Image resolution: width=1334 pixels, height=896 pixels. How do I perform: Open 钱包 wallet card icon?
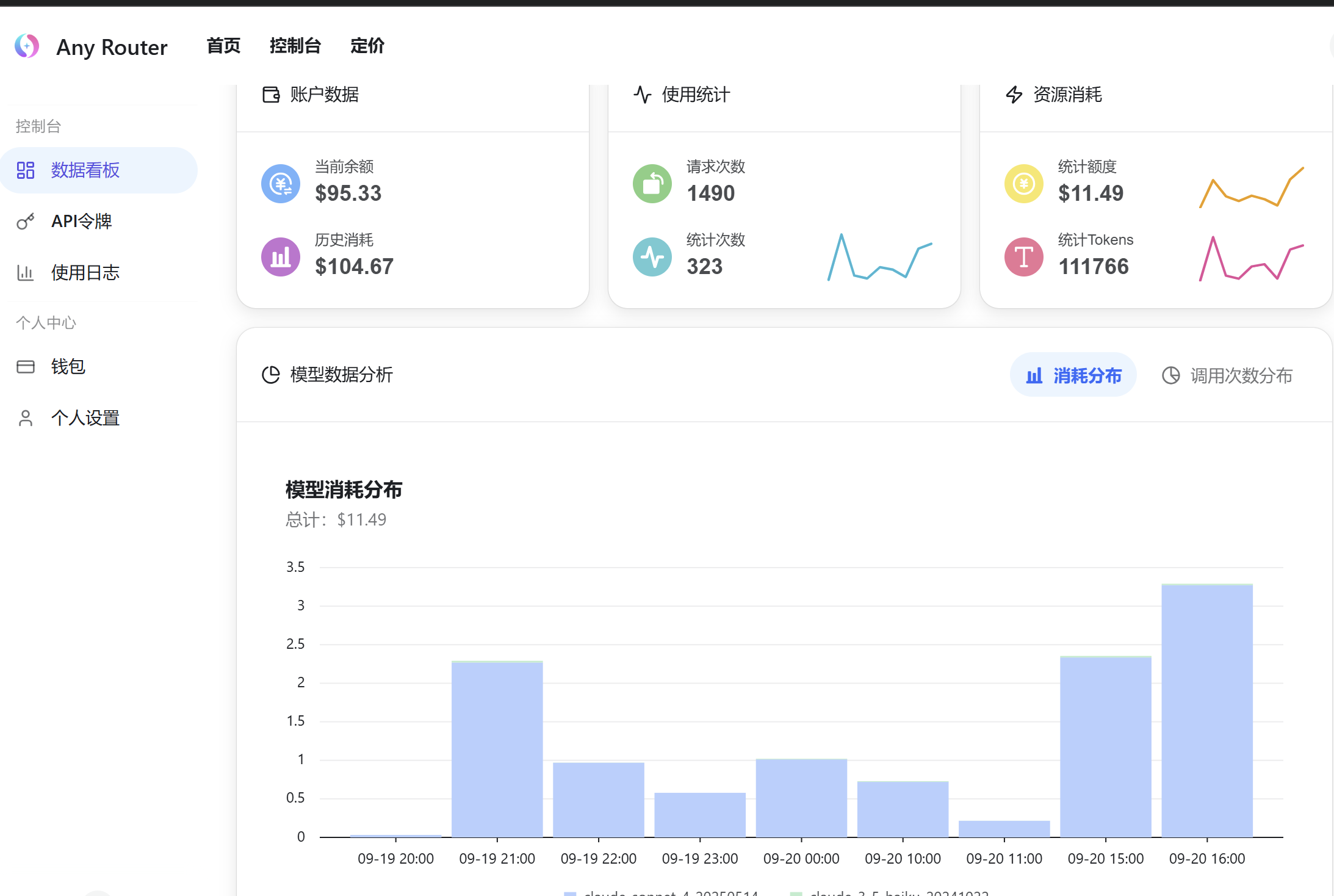coord(25,367)
